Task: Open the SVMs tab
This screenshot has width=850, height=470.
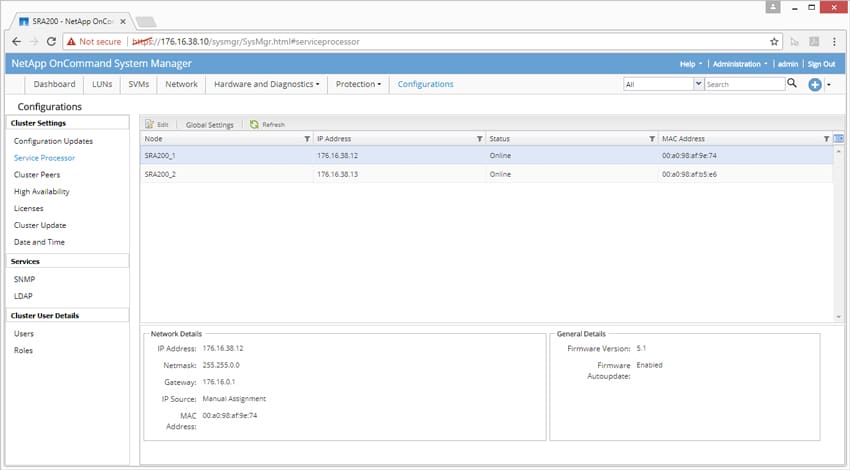Action: coord(138,84)
